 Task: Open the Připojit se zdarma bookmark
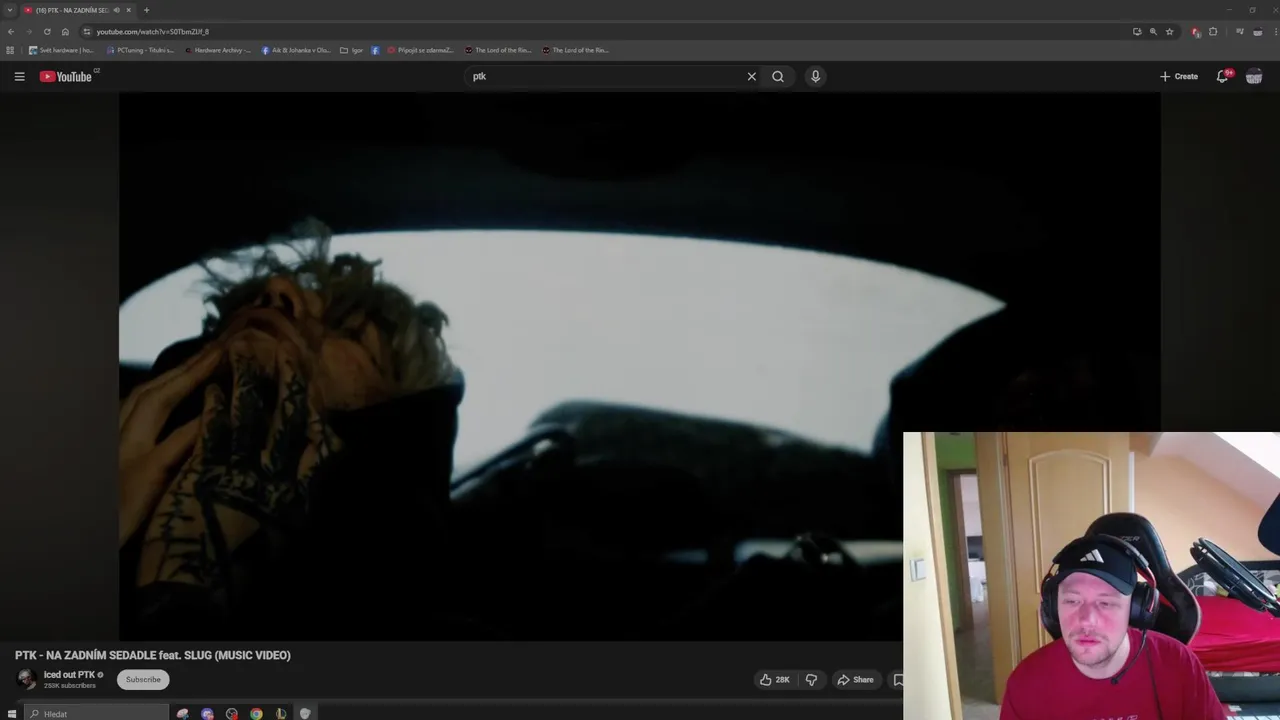point(420,50)
